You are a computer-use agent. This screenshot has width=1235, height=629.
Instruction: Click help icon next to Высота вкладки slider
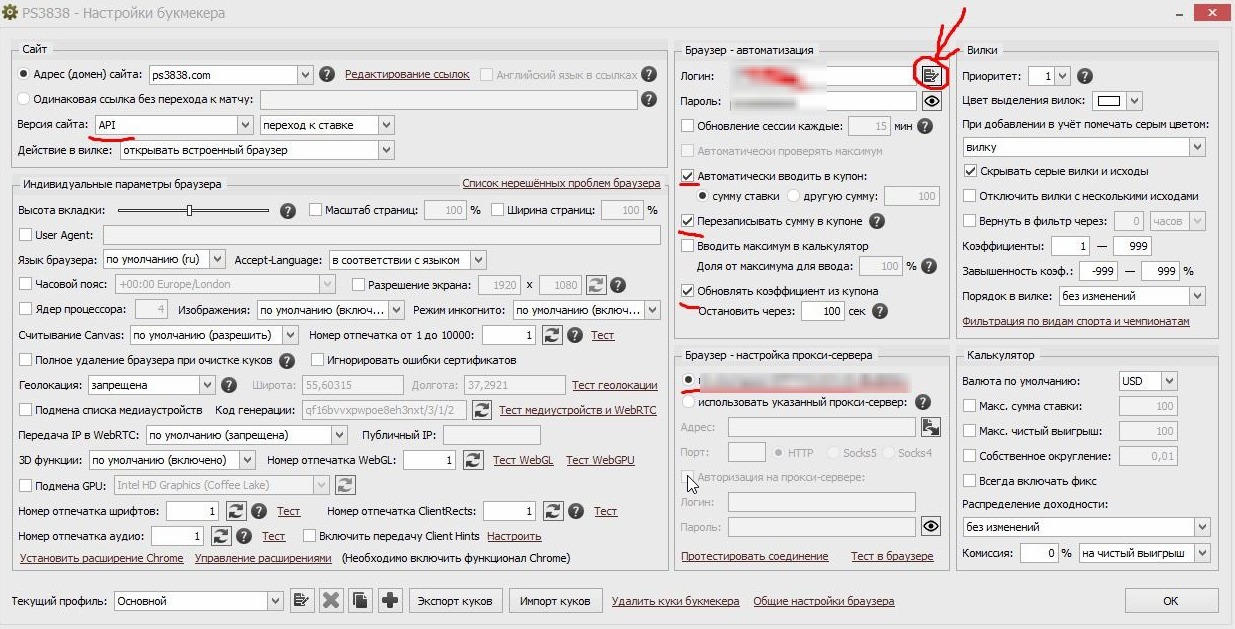click(288, 211)
